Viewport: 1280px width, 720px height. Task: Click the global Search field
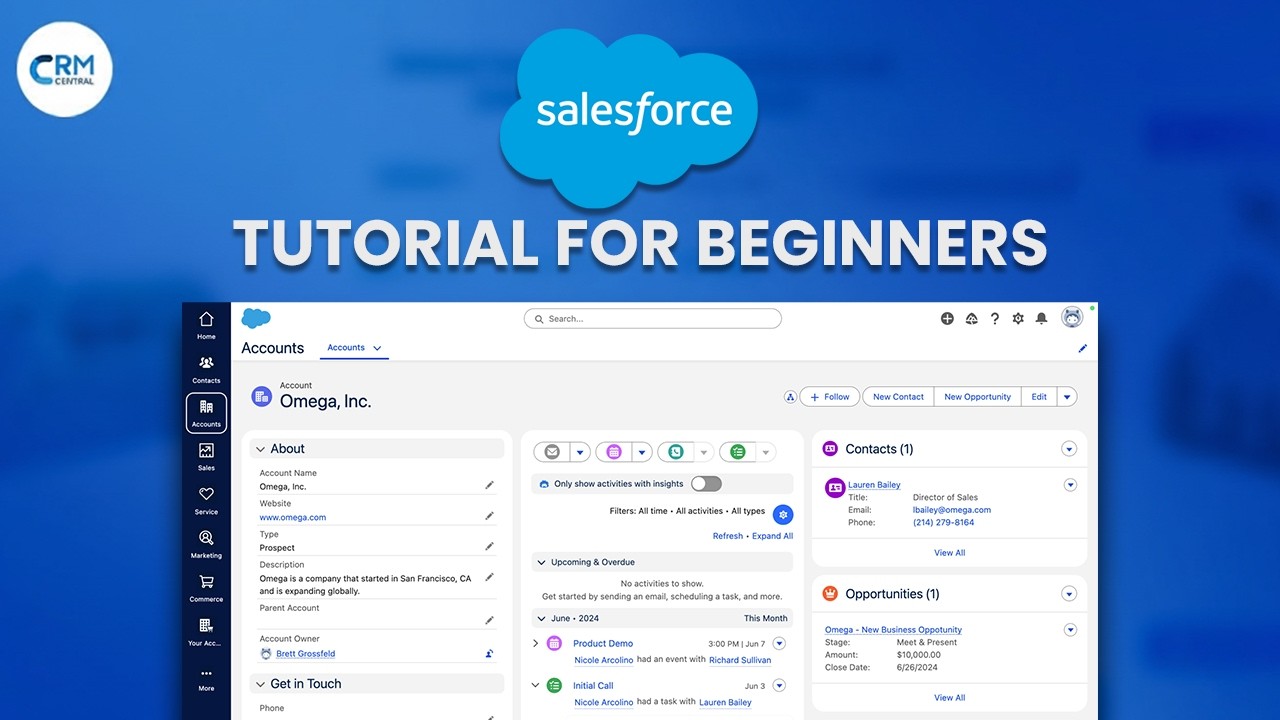click(x=652, y=318)
